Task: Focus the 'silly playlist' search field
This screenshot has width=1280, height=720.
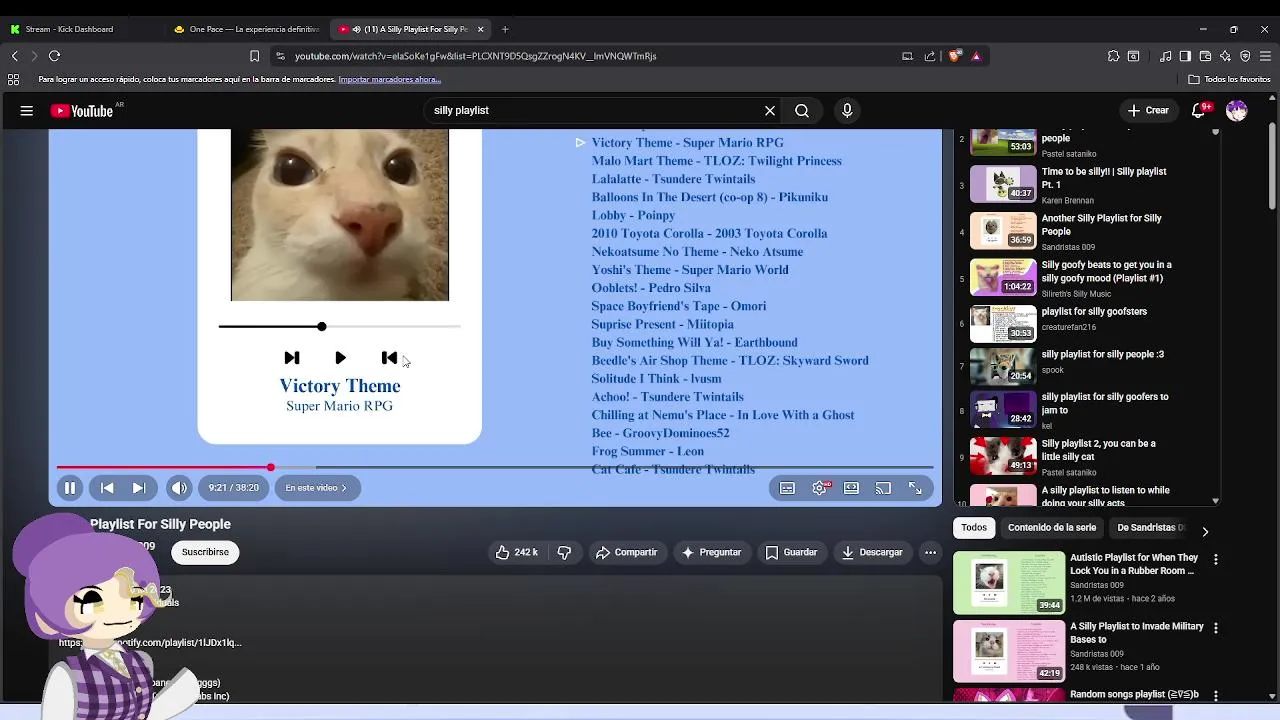Action: pyautogui.click(x=594, y=111)
